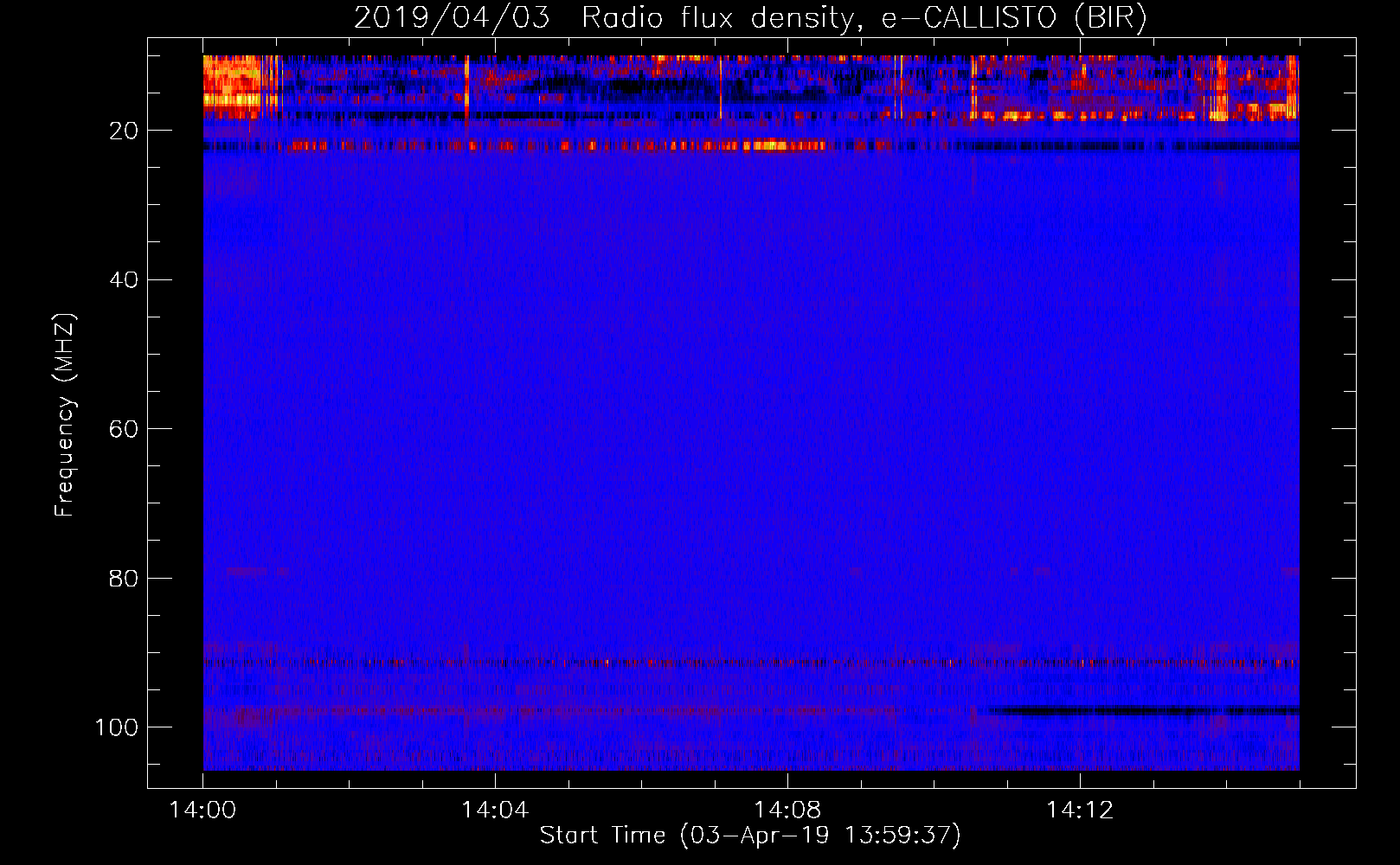Click the '14:12' time tick label
The height and width of the screenshot is (865, 1400).
(1079, 810)
